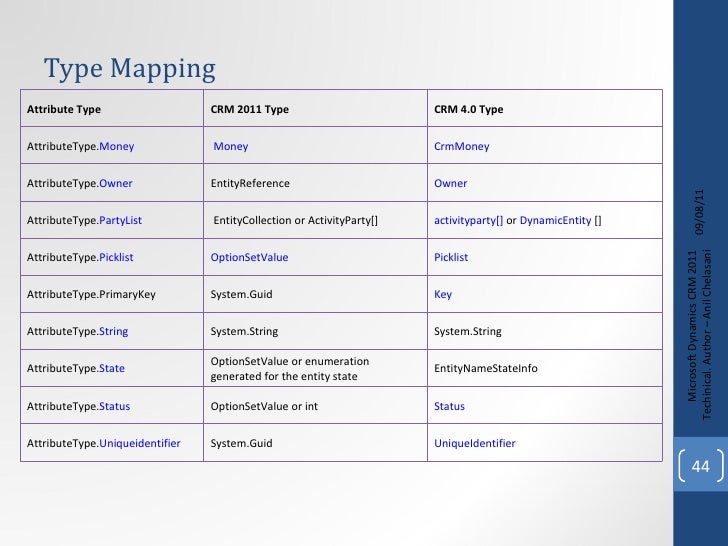Open the DynamicEntity link
This screenshot has width=728, height=546.
click(555, 220)
